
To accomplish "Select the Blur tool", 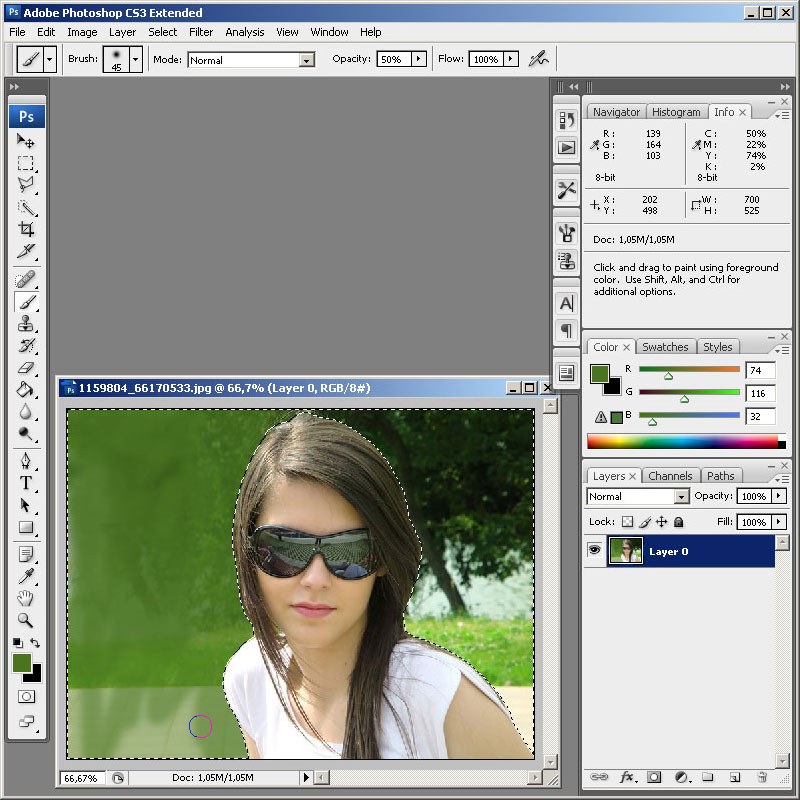I will [x=26, y=412].
